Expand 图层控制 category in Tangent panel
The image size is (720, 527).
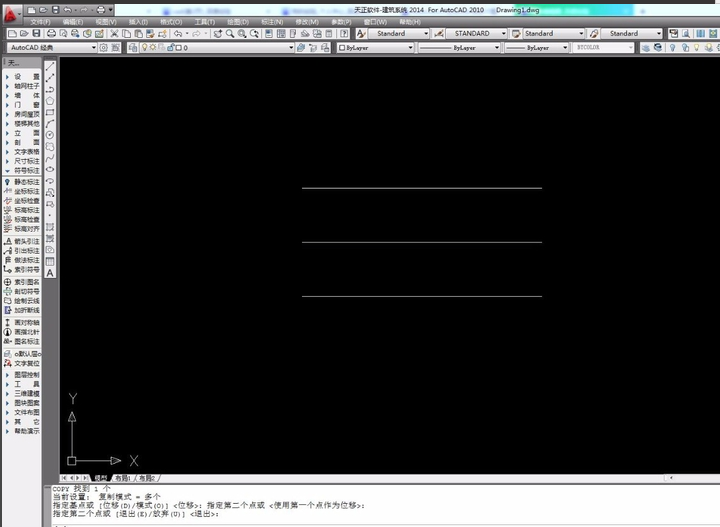22,375
